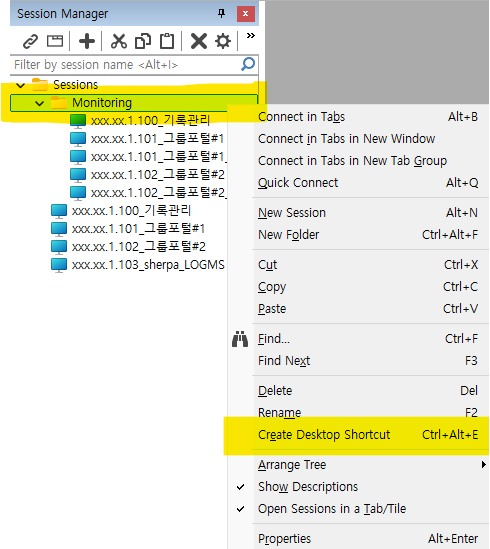Select the Monitoring folder label
The image size is (490, 549).
pos(102,103)
